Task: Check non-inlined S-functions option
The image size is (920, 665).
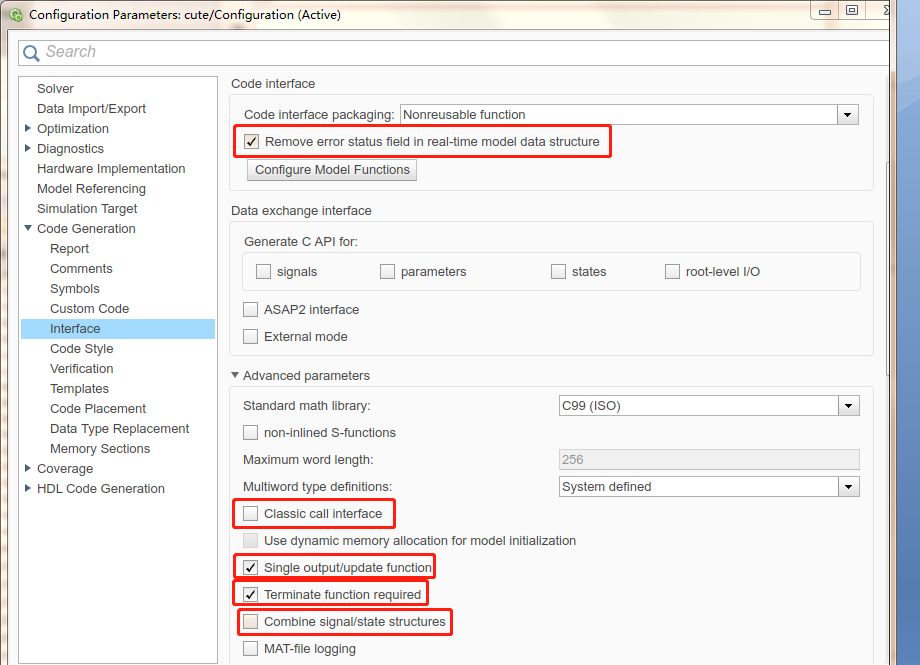Action: (x=251, y=433)
